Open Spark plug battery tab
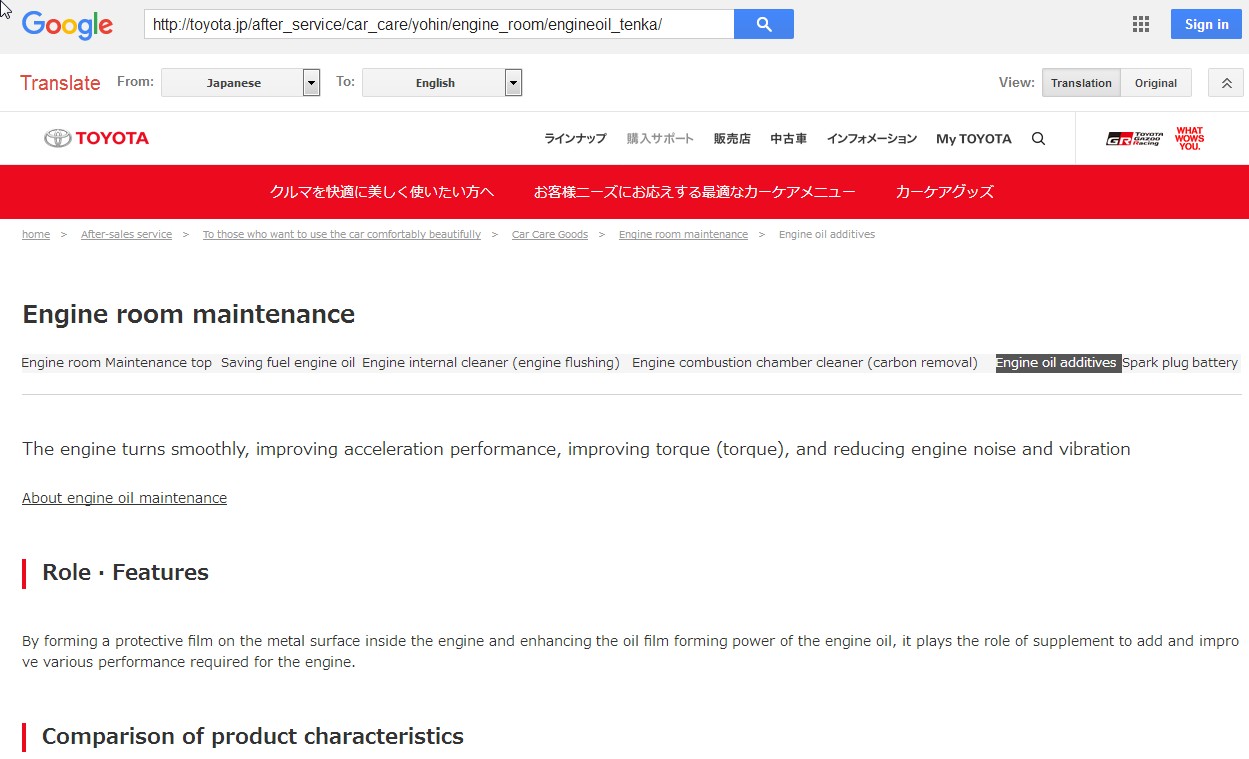This screenshot has width=1249, height=759. [x=1180, y=363]
